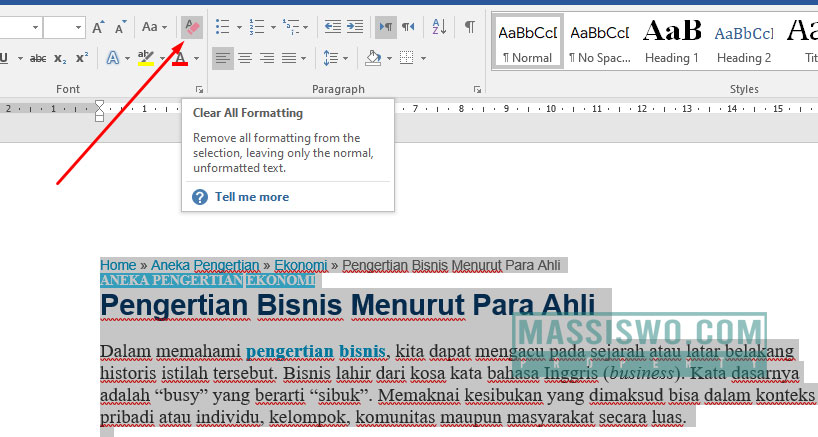Click the ANEKA PENGERTIAN category tag
Viewport: 818px width, 437px height.
point(171,281)
